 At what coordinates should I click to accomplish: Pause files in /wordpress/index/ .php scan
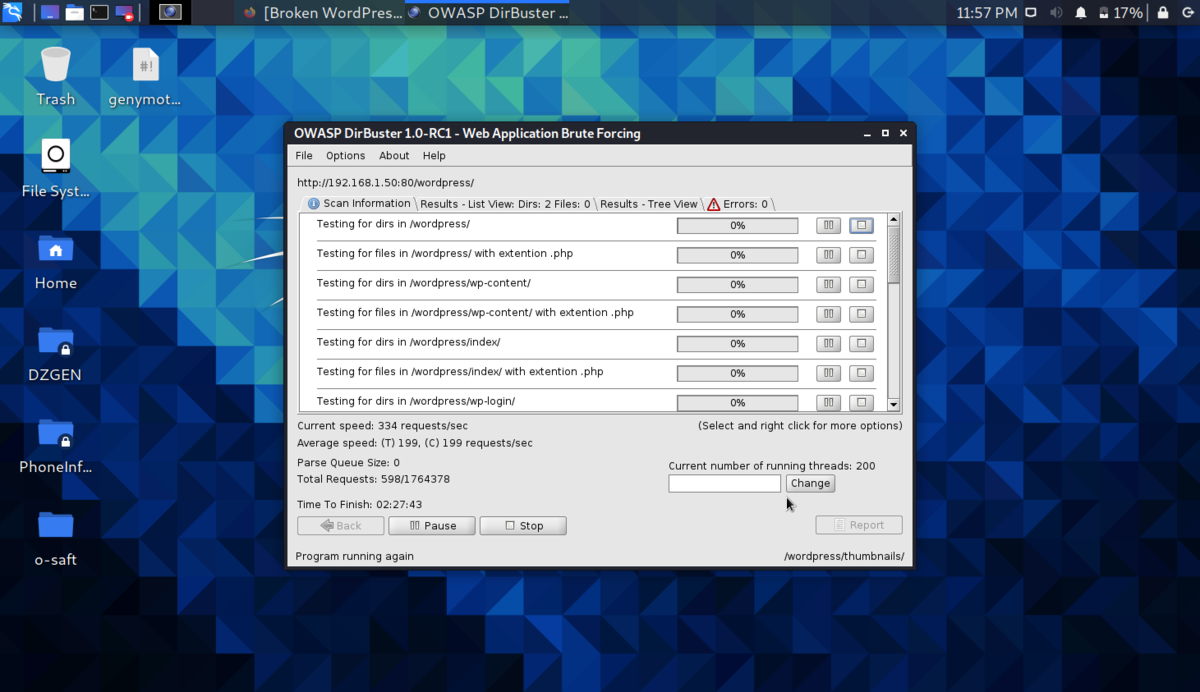click(x=828, y=373)
